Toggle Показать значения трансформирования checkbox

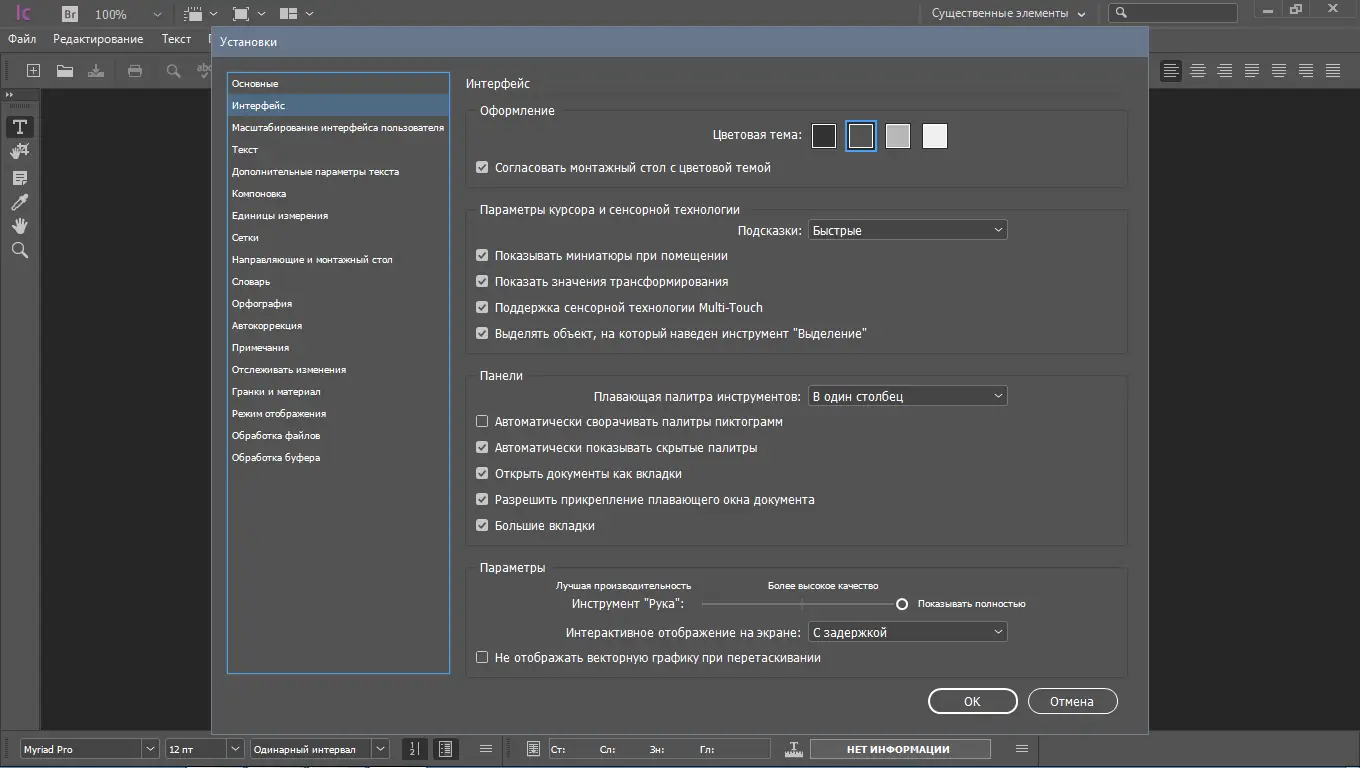(x=482, y=282)
